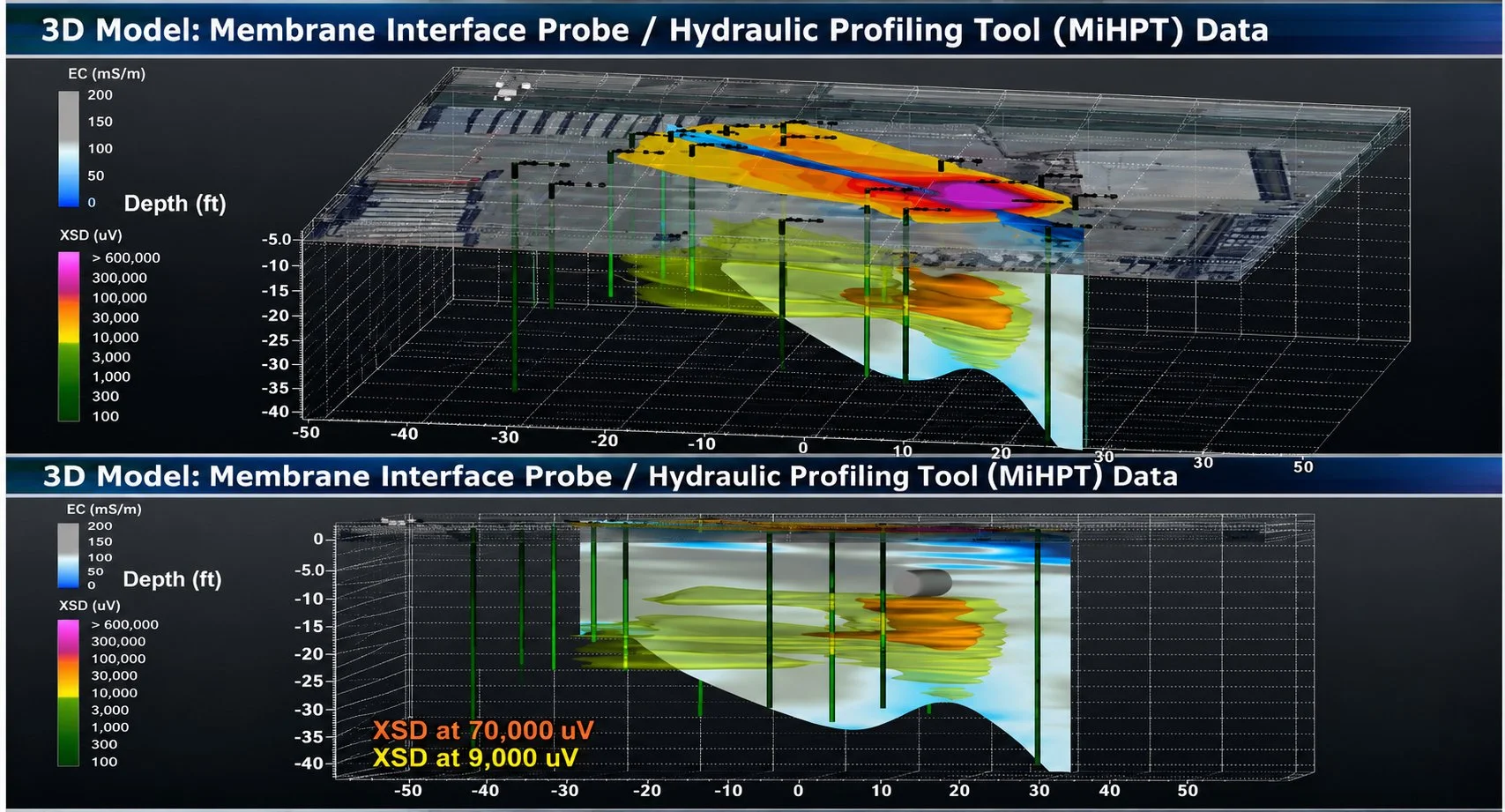Viewport: 1505px width, 812px height.
Task: Click '150' on the upper EC legend
Action: [100, 122]
